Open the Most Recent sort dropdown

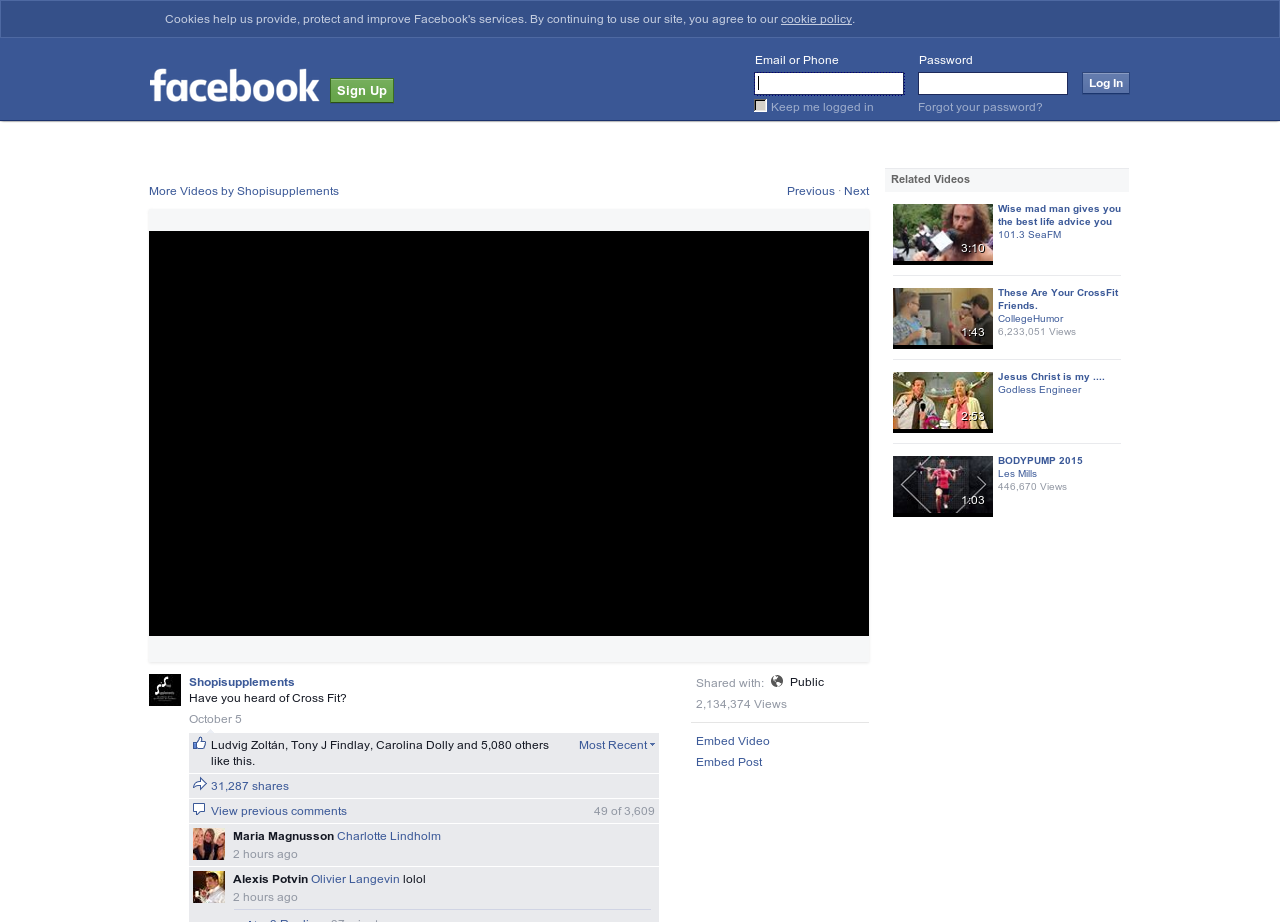click(x=617, y=745)
